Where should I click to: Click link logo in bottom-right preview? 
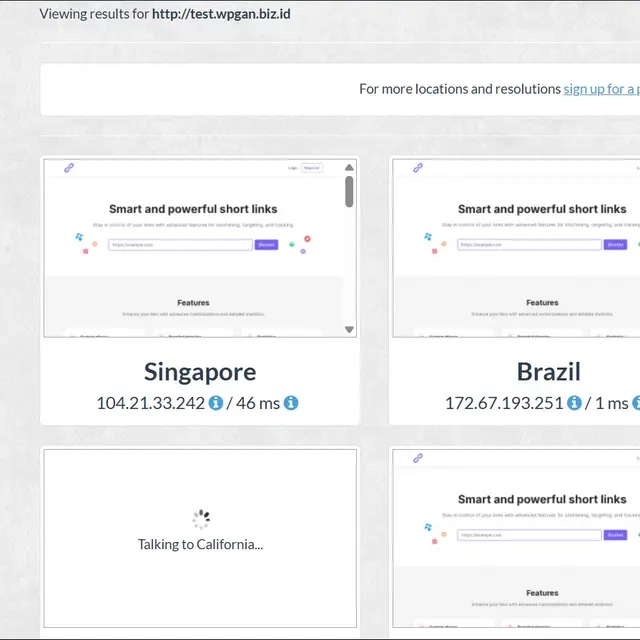point(418,458)
